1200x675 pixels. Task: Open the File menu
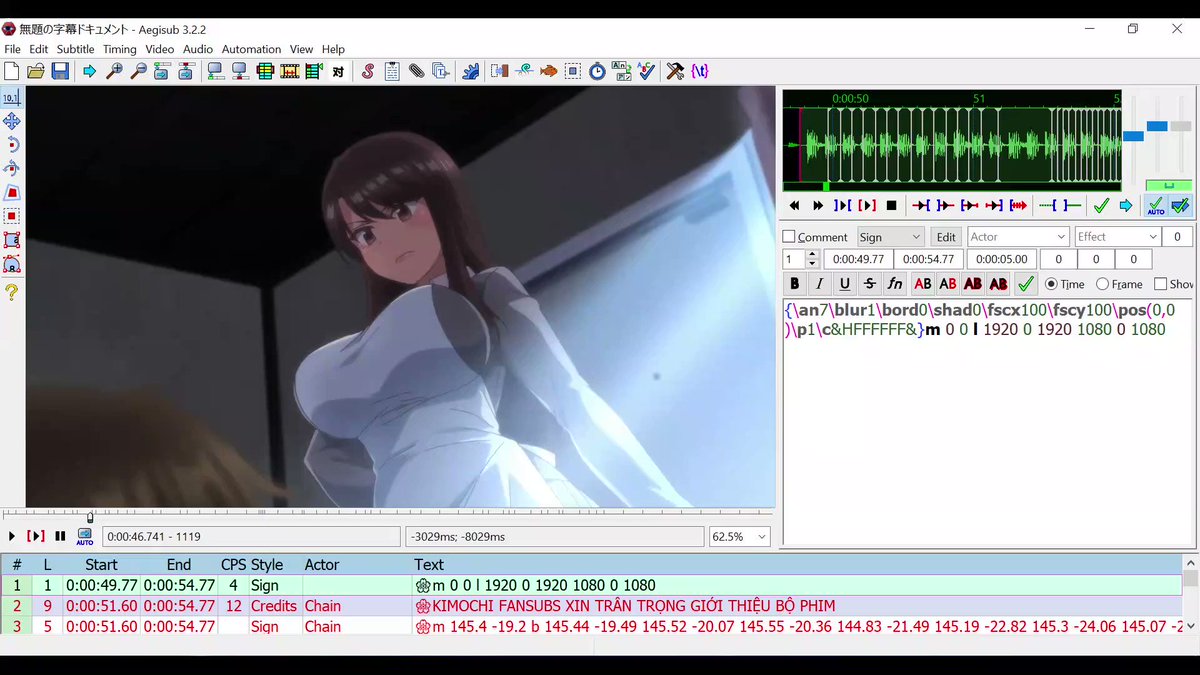(12, 49)
